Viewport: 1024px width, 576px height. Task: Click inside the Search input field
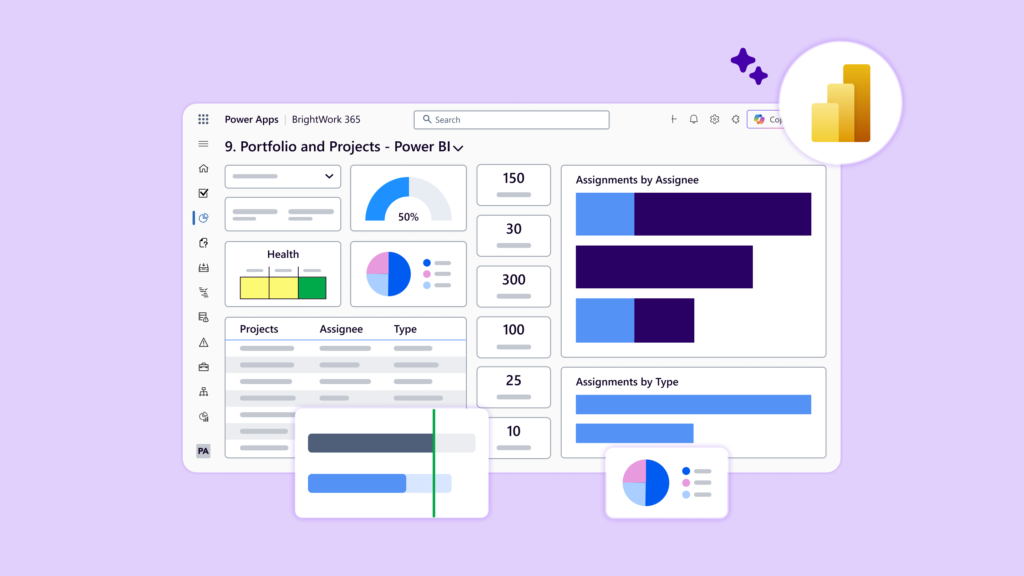click(511, 119)
